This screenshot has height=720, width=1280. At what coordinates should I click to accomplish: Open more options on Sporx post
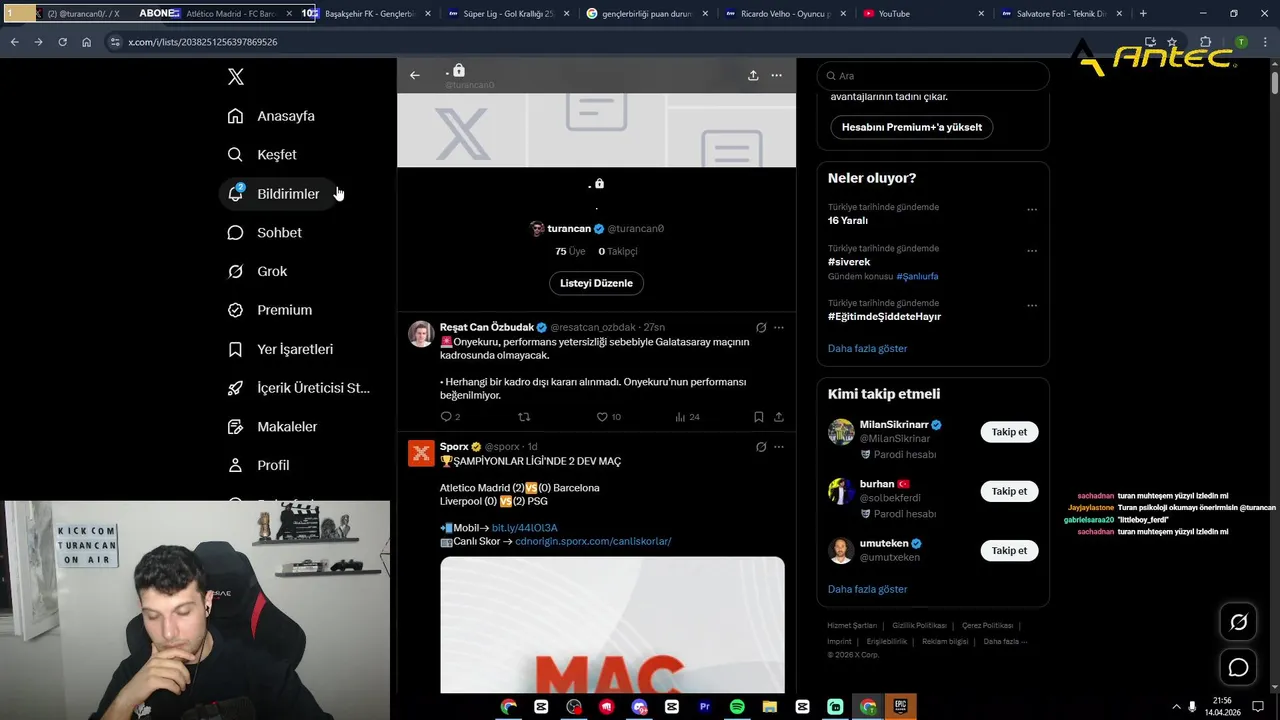click(778, 447)
